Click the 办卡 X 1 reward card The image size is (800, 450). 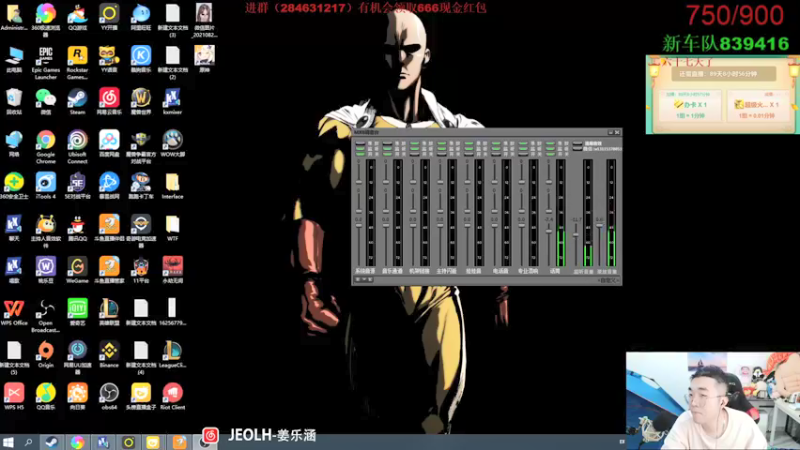pos(690,105)
